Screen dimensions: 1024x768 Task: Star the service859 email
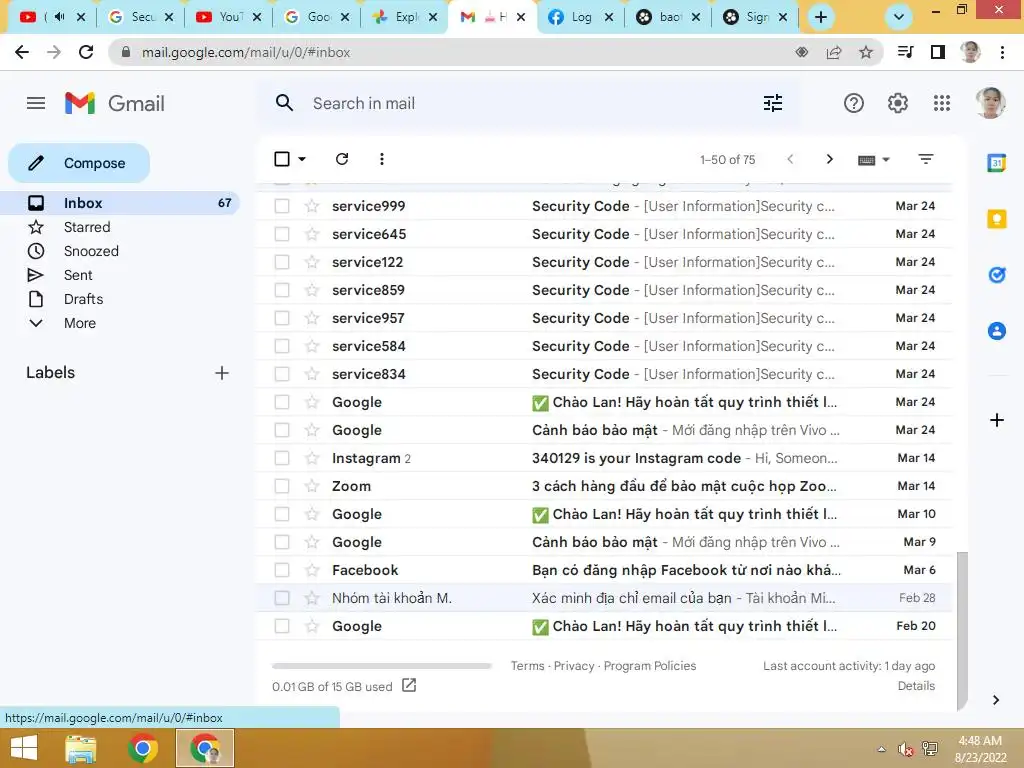tap(312, 290)
